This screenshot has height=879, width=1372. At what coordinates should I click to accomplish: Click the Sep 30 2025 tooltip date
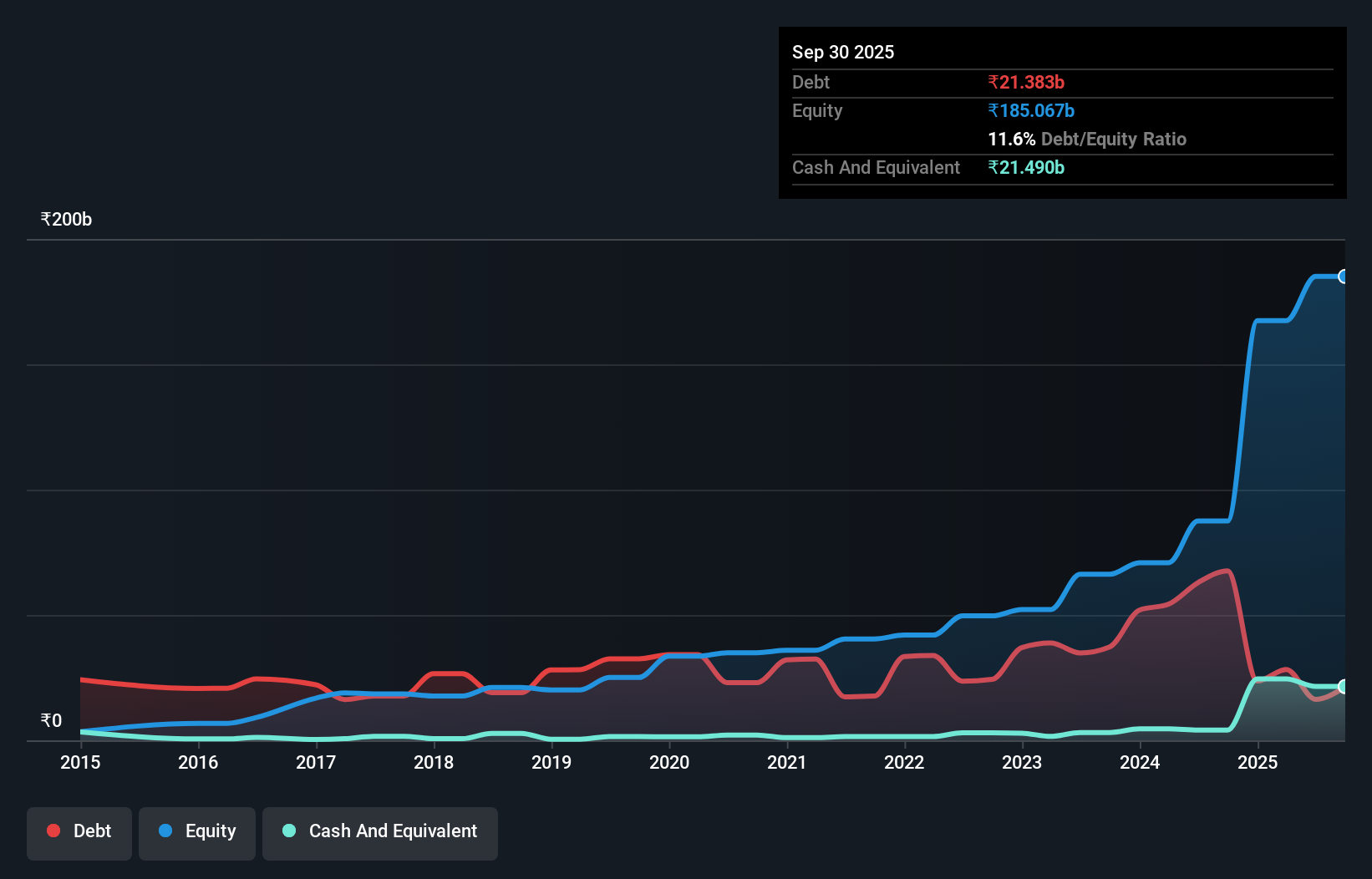click(843, 52)
